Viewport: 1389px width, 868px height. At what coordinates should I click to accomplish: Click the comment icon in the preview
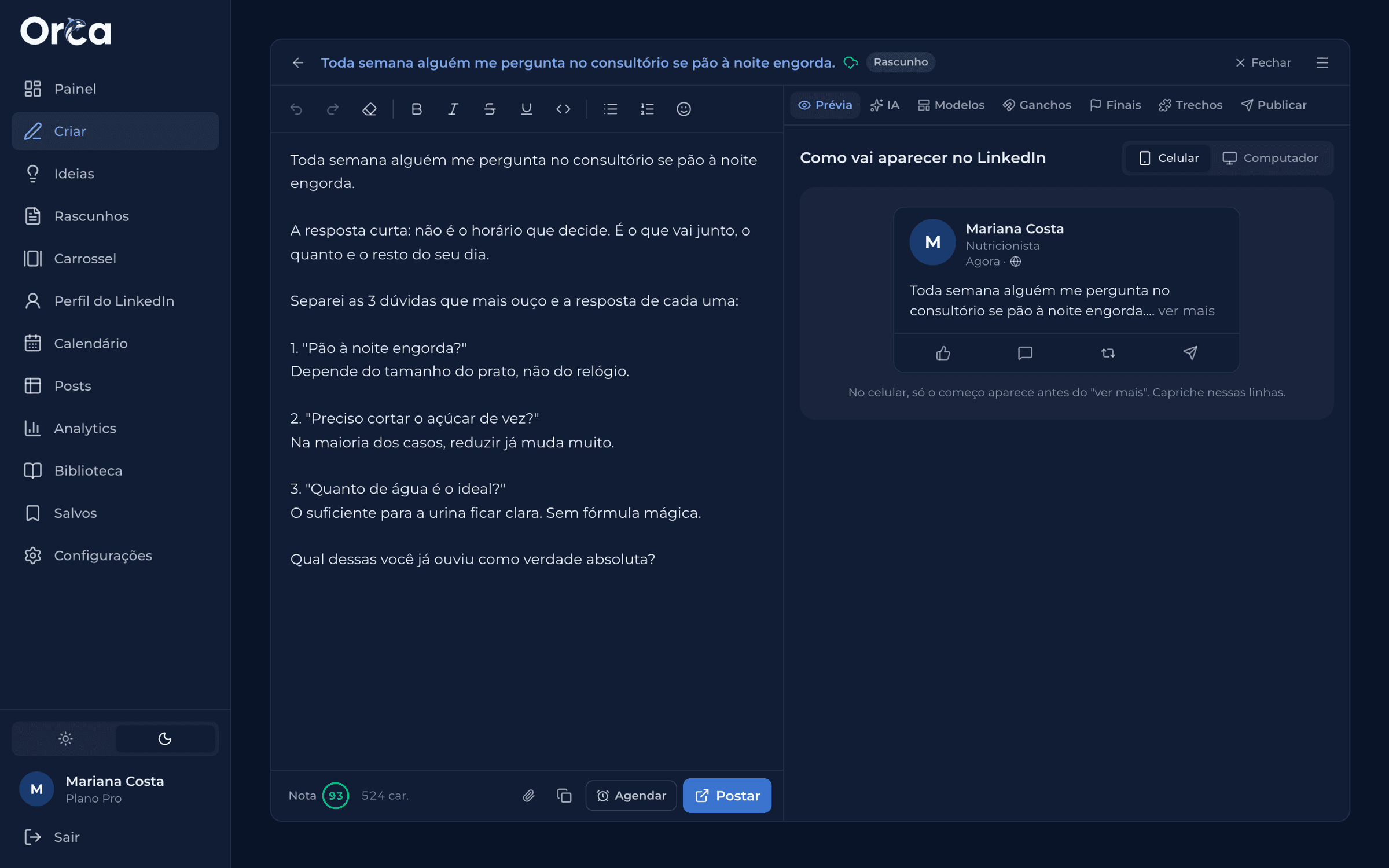[x=1025, y=353]
